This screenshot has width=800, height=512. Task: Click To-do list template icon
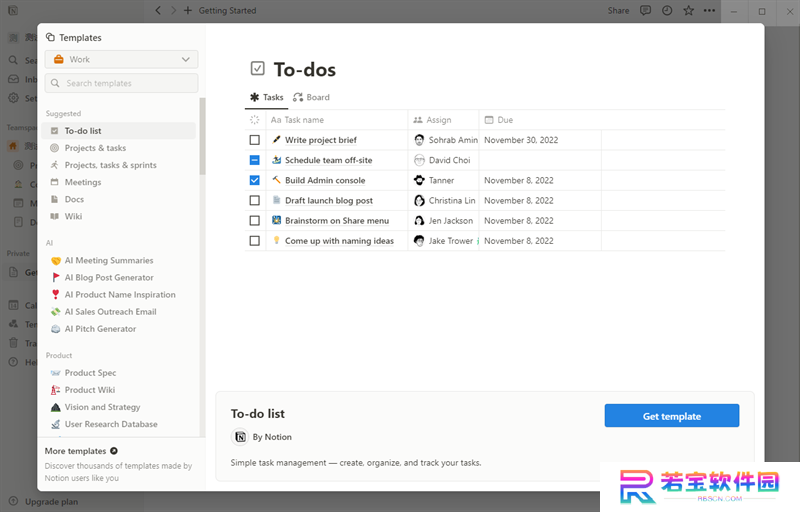[55, 131]
